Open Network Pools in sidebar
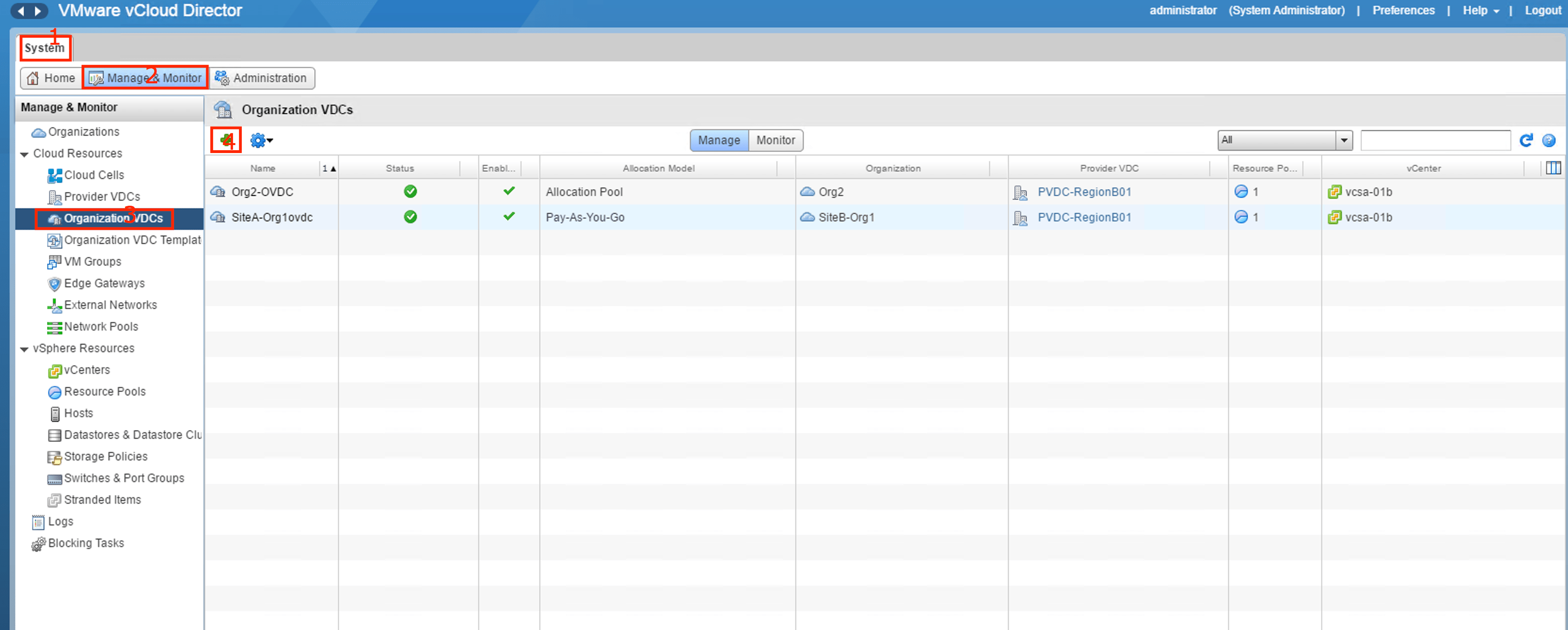Image resolution: width=1568 pixels, height=630 pixels. 100,327
